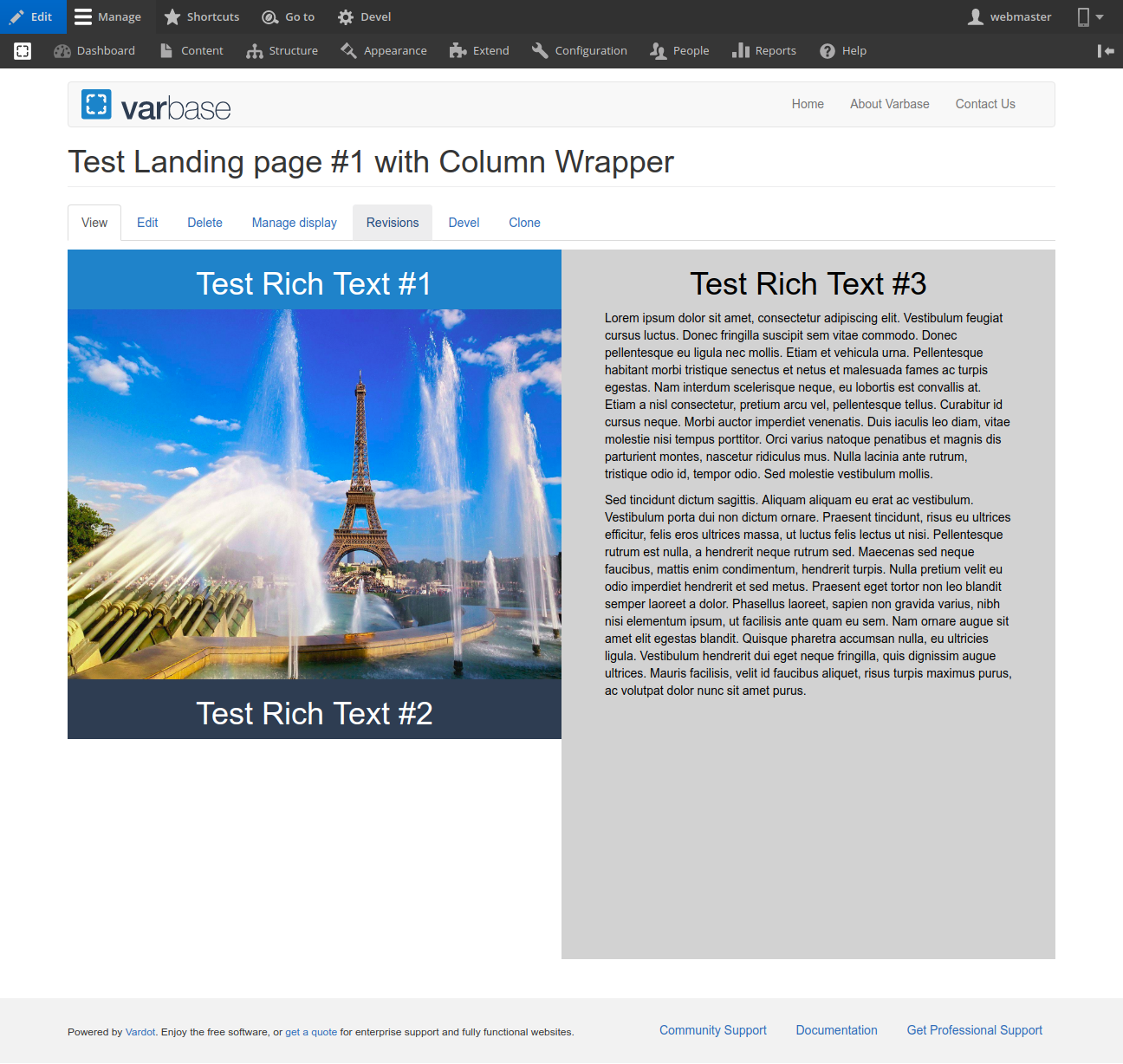Click the Test Rich Text #3 heading
The height and width of the screenshot is (1064, 1123).
(x=808, y=283)
